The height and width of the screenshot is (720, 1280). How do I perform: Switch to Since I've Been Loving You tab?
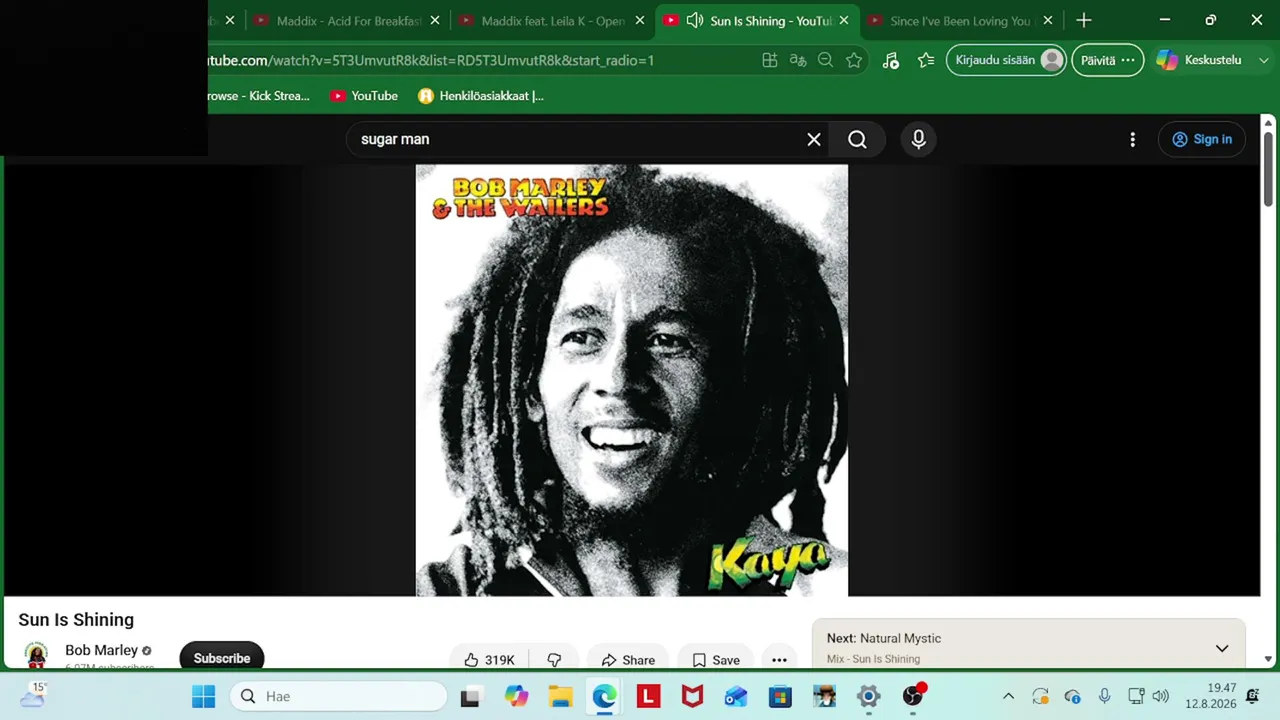click(959, 21)
